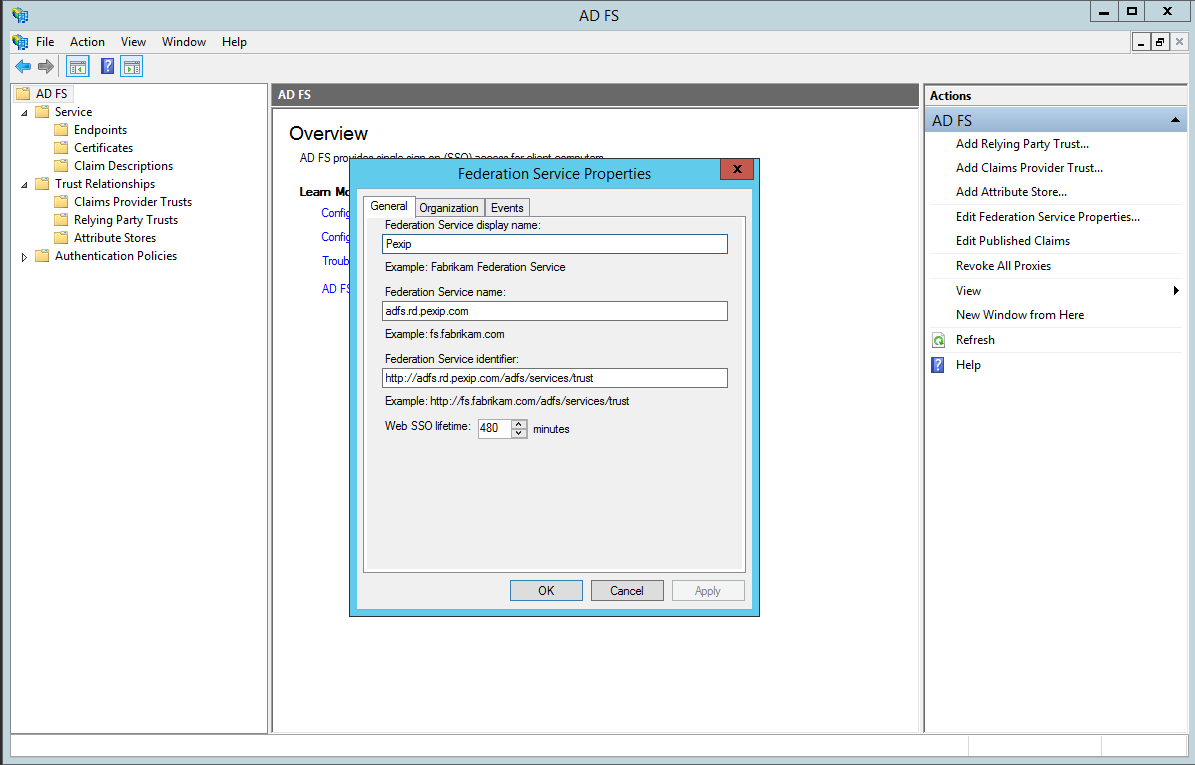Switch to the Events tab
The image size is (1195, 765).
507,208
